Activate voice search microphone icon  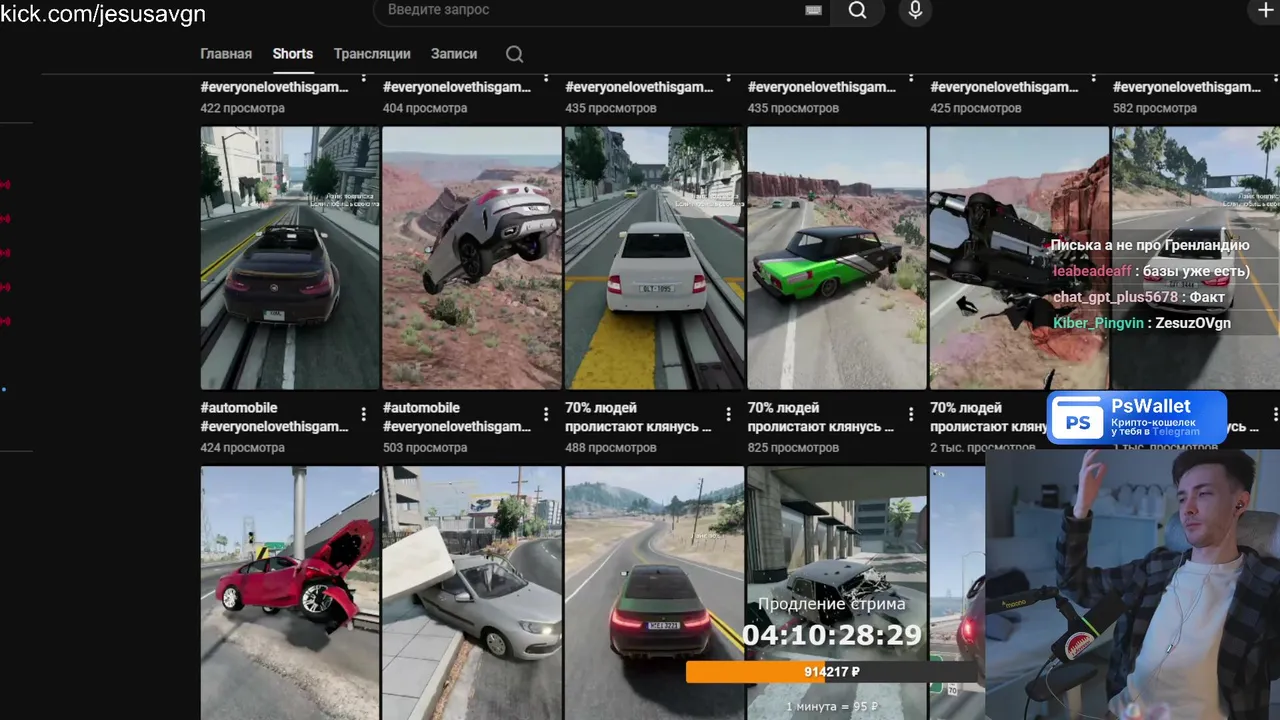point(915,10)
